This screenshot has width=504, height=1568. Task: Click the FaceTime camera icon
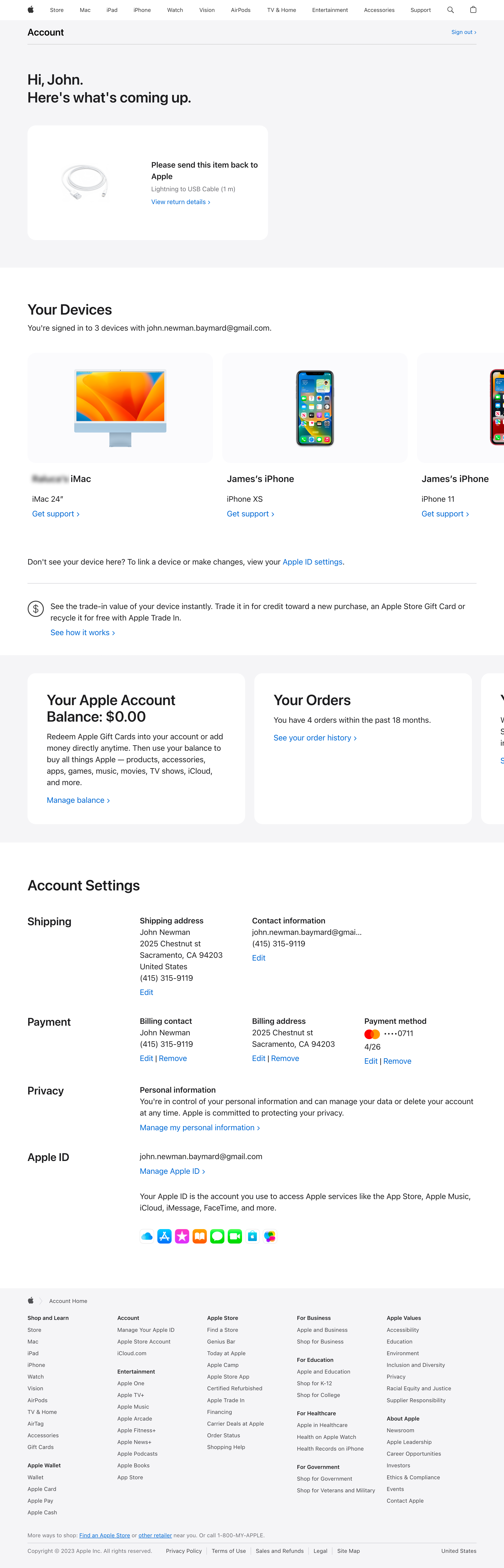pos(235,1236)
